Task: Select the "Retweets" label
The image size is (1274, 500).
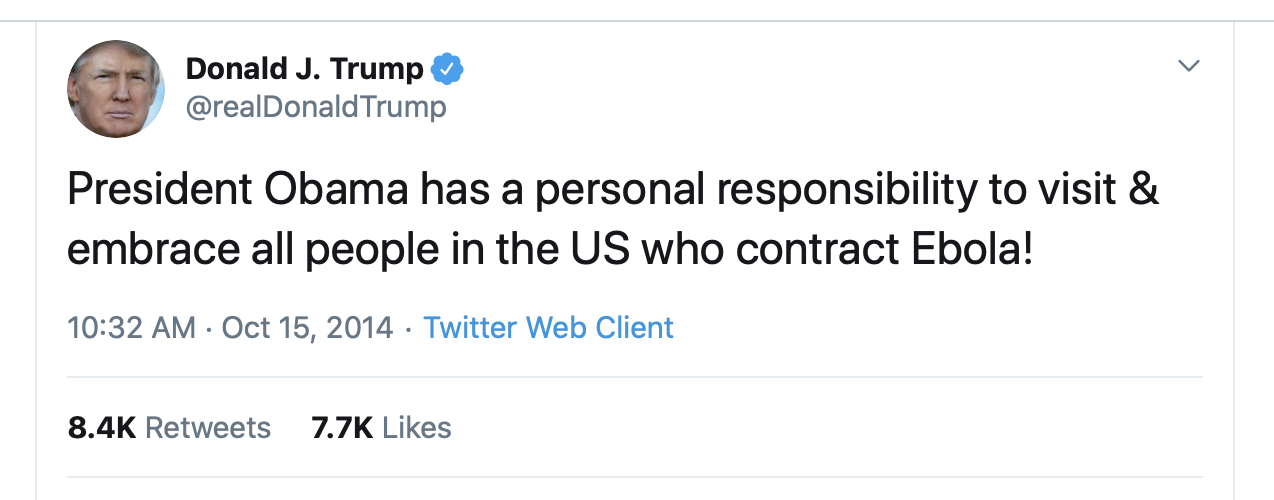Action: (208, 428)
